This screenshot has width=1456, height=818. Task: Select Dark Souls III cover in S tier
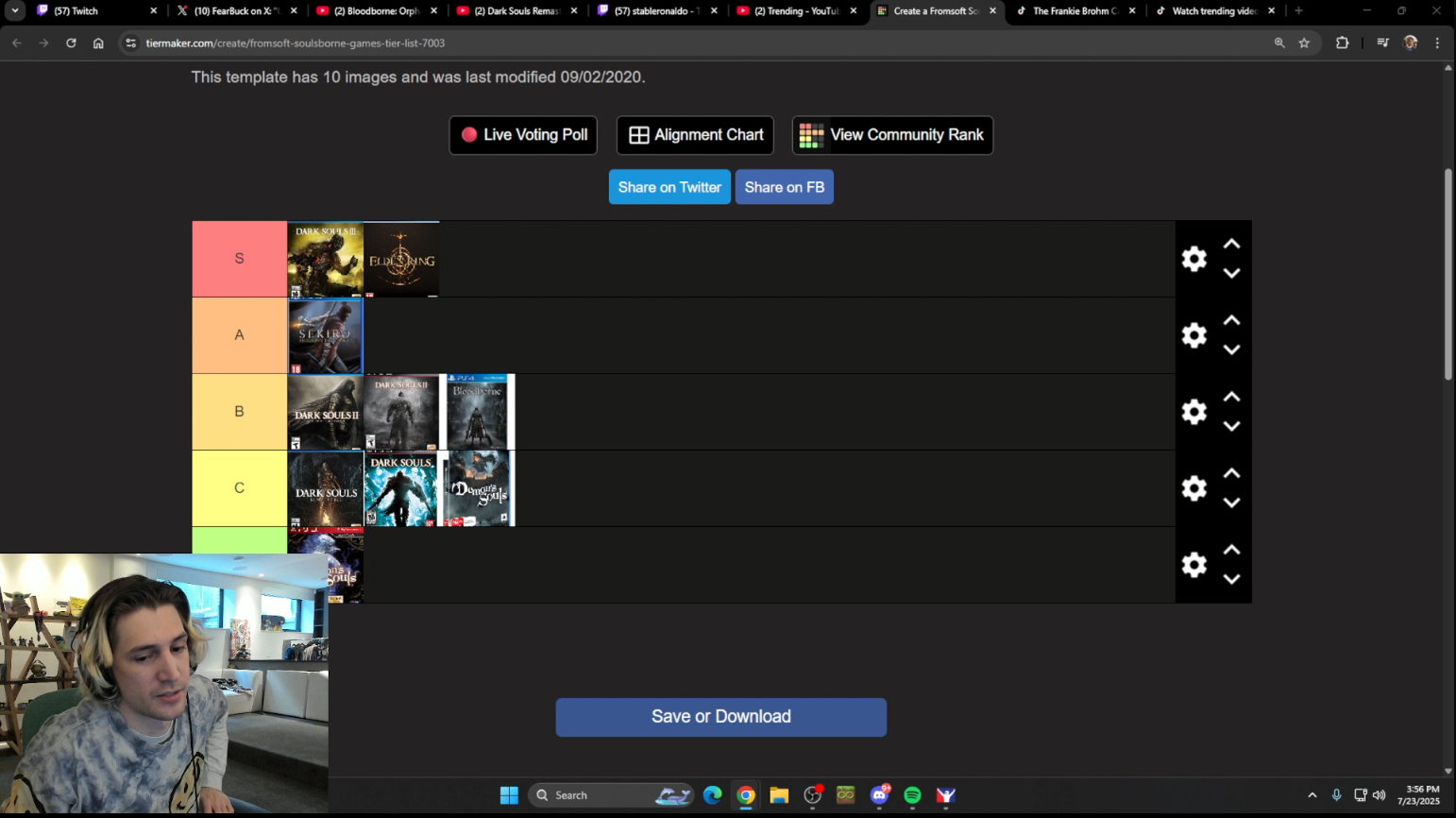326,260
